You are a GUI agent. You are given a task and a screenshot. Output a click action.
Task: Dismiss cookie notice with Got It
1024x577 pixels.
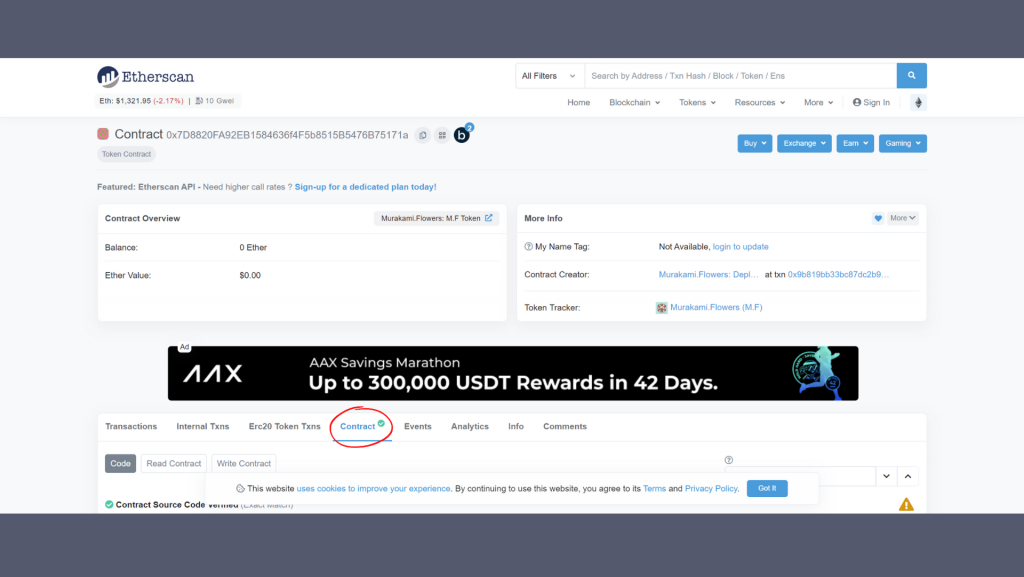767,488
